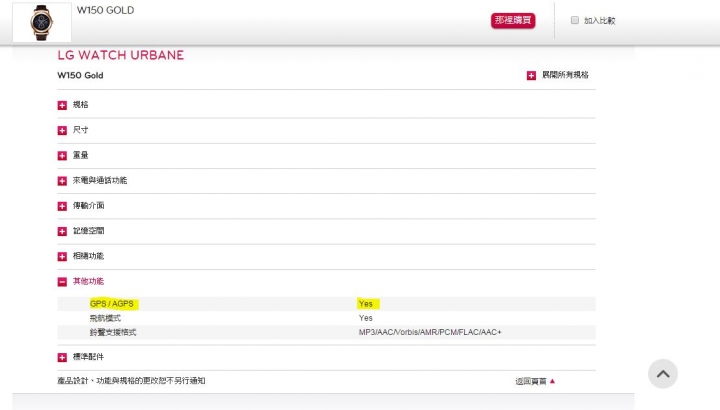Click the 飛航模式 row label
Image resolution: width=720 pixels, height=410 pixels.
pyautogui.click(x=105, y=318)
